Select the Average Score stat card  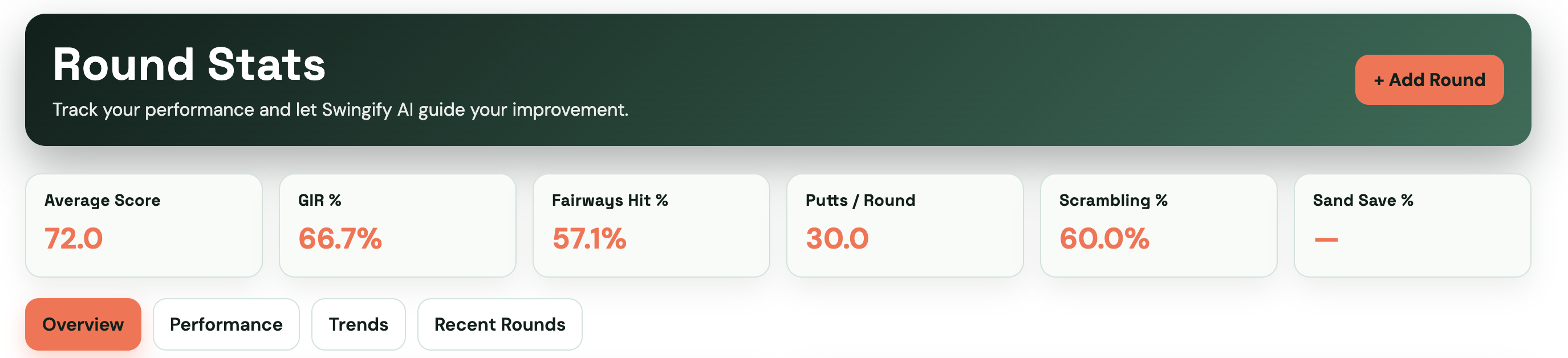point(144,226)
